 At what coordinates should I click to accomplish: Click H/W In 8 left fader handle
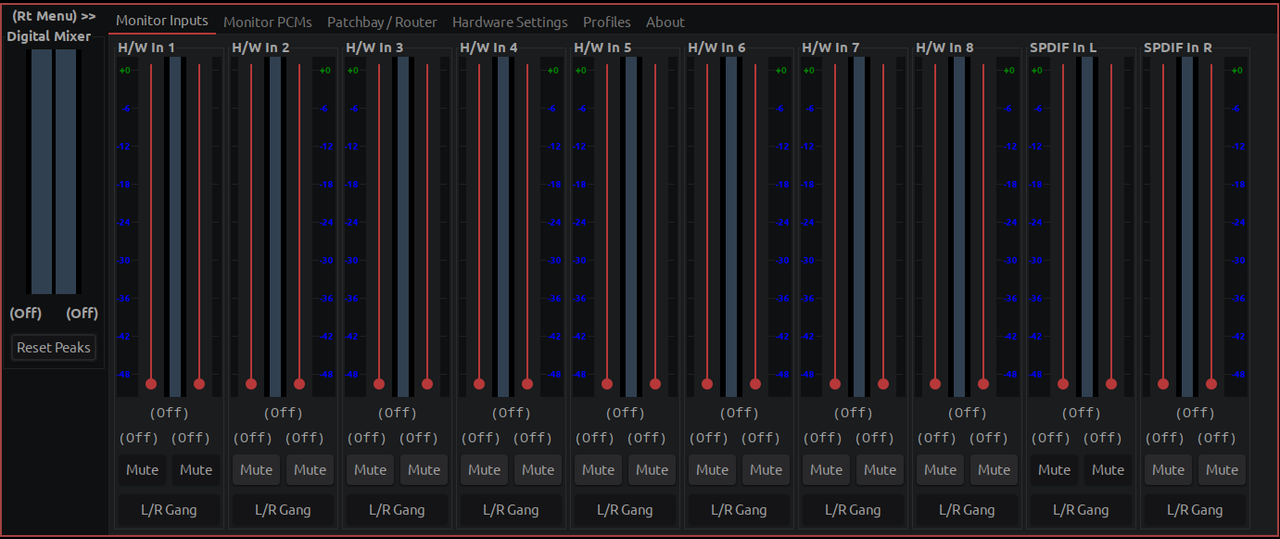tap(935, 383)
